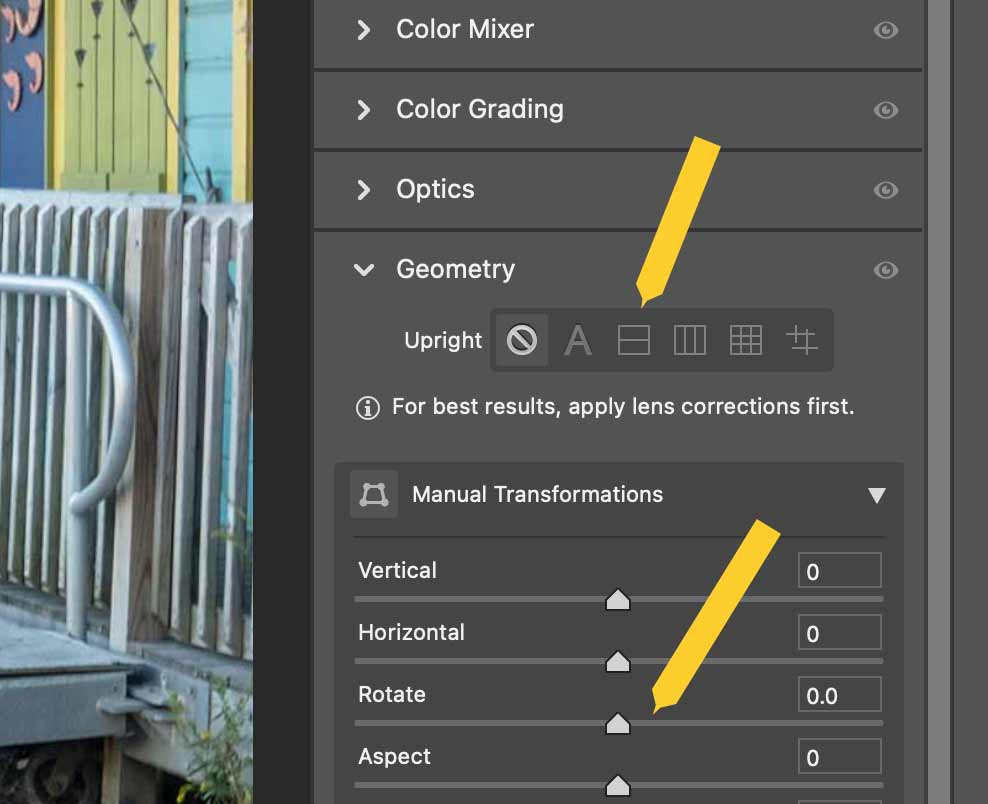This screenshot has width=988, height=804.
Task: Disable Upright by selecting the Off icon
Action: pos(522,340)
